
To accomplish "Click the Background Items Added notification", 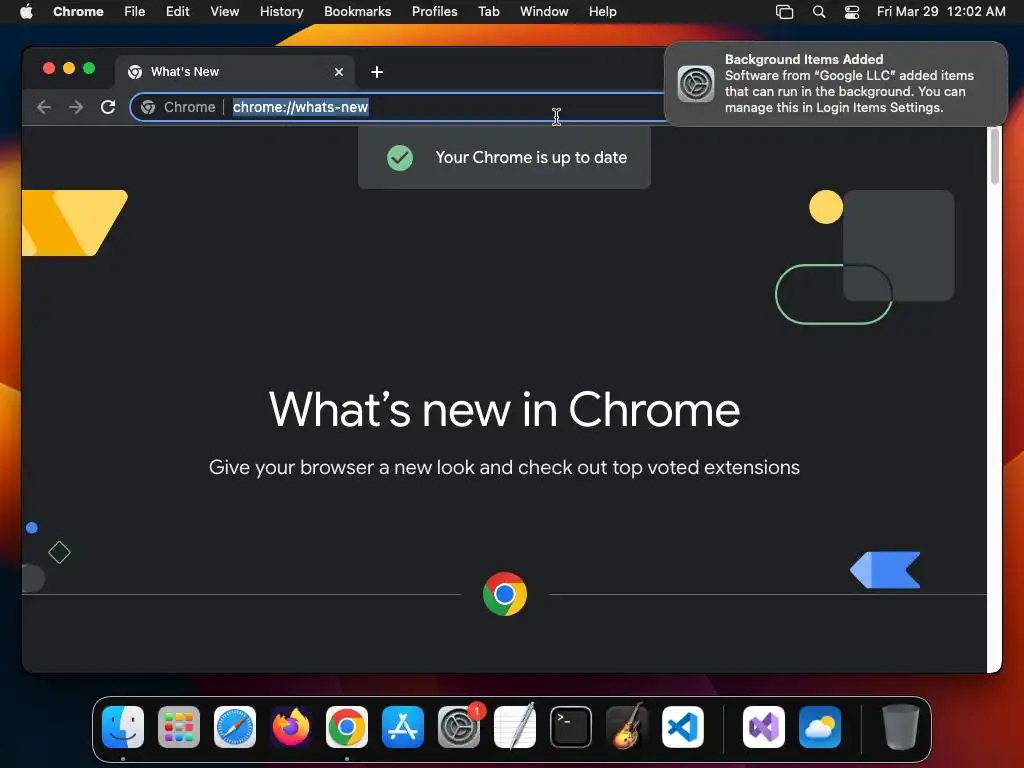I will click(x=835, y=84).
